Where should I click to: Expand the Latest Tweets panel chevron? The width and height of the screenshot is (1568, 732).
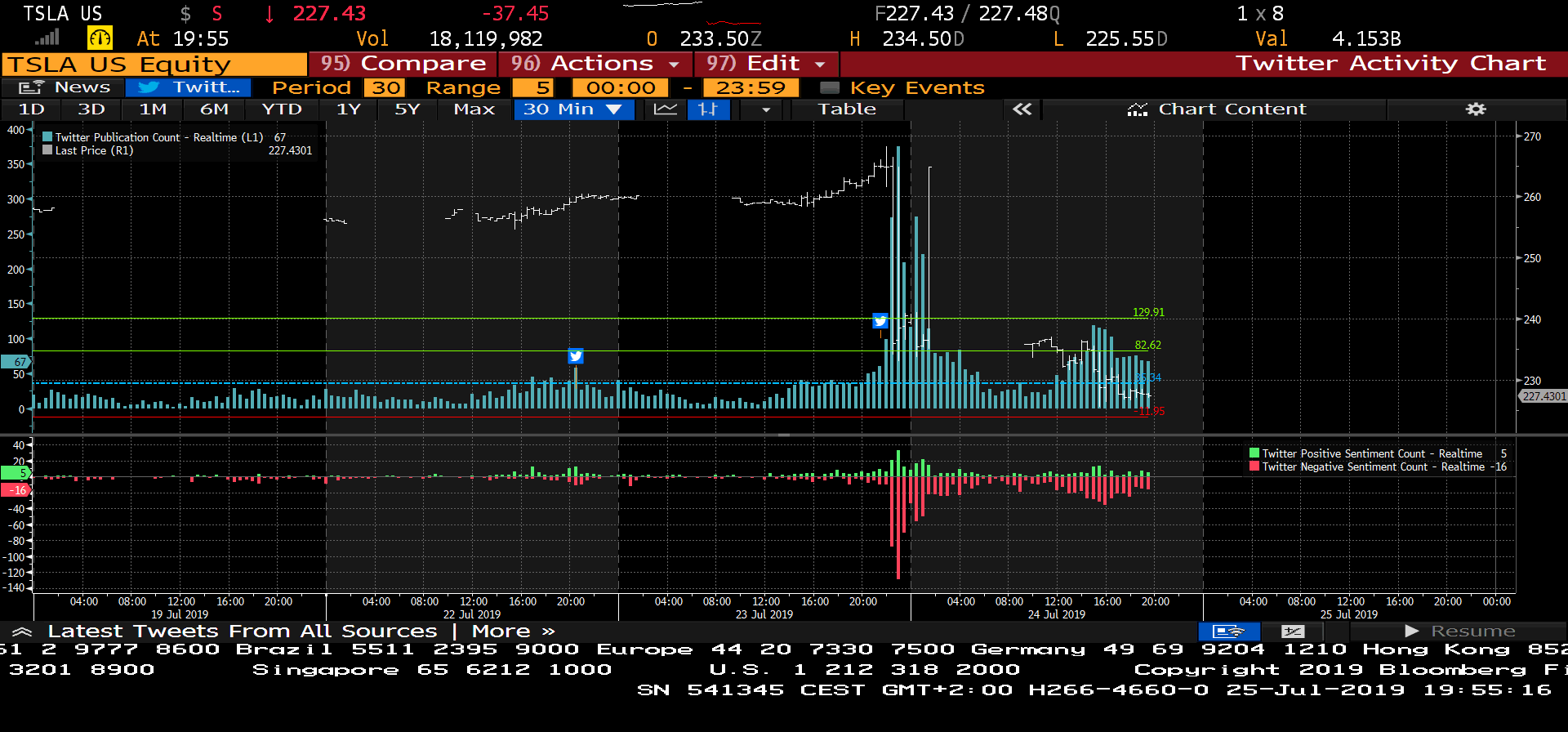point(22,632)
